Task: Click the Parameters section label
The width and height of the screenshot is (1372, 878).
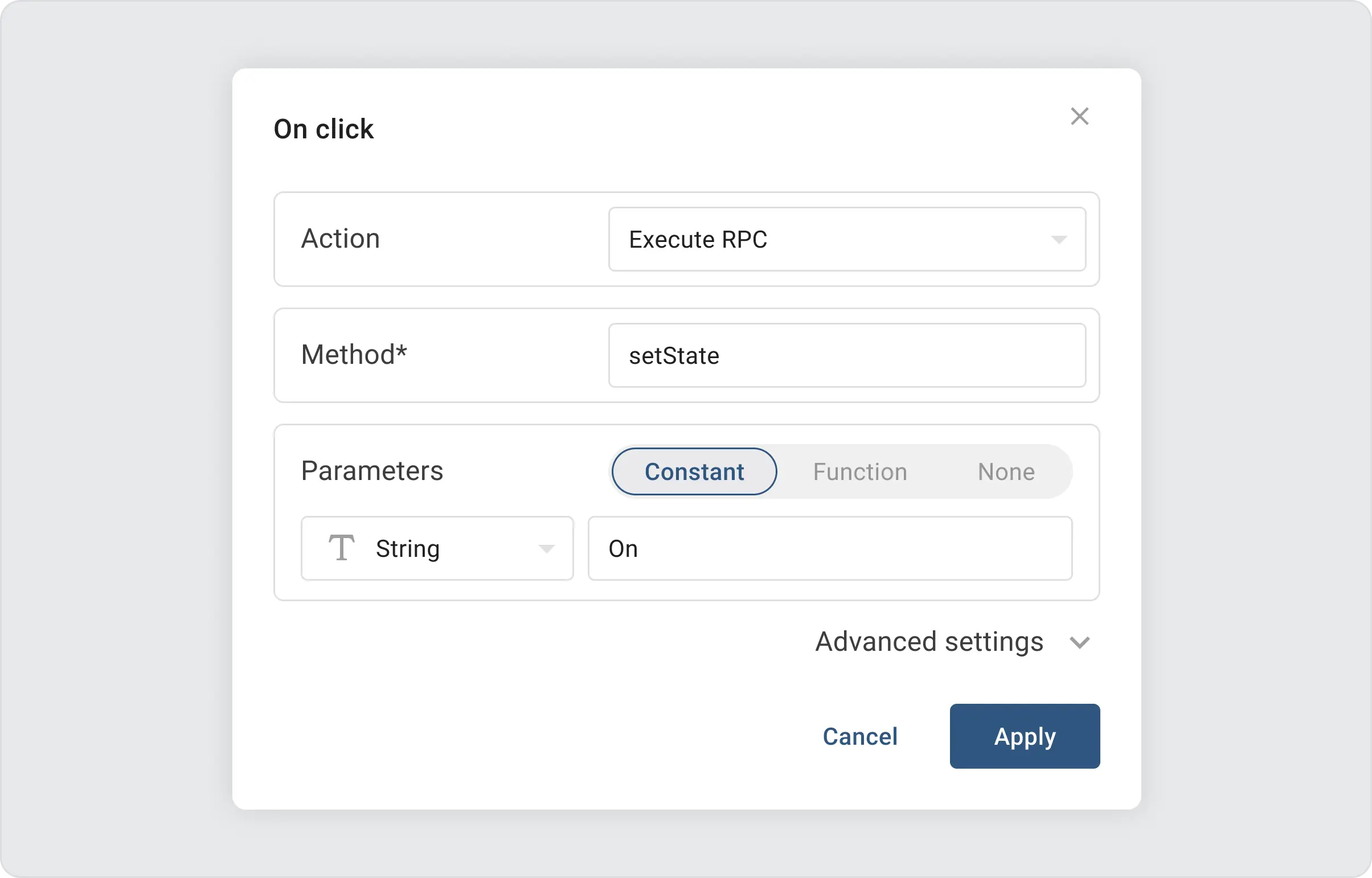Action: [x=372, y=470]
